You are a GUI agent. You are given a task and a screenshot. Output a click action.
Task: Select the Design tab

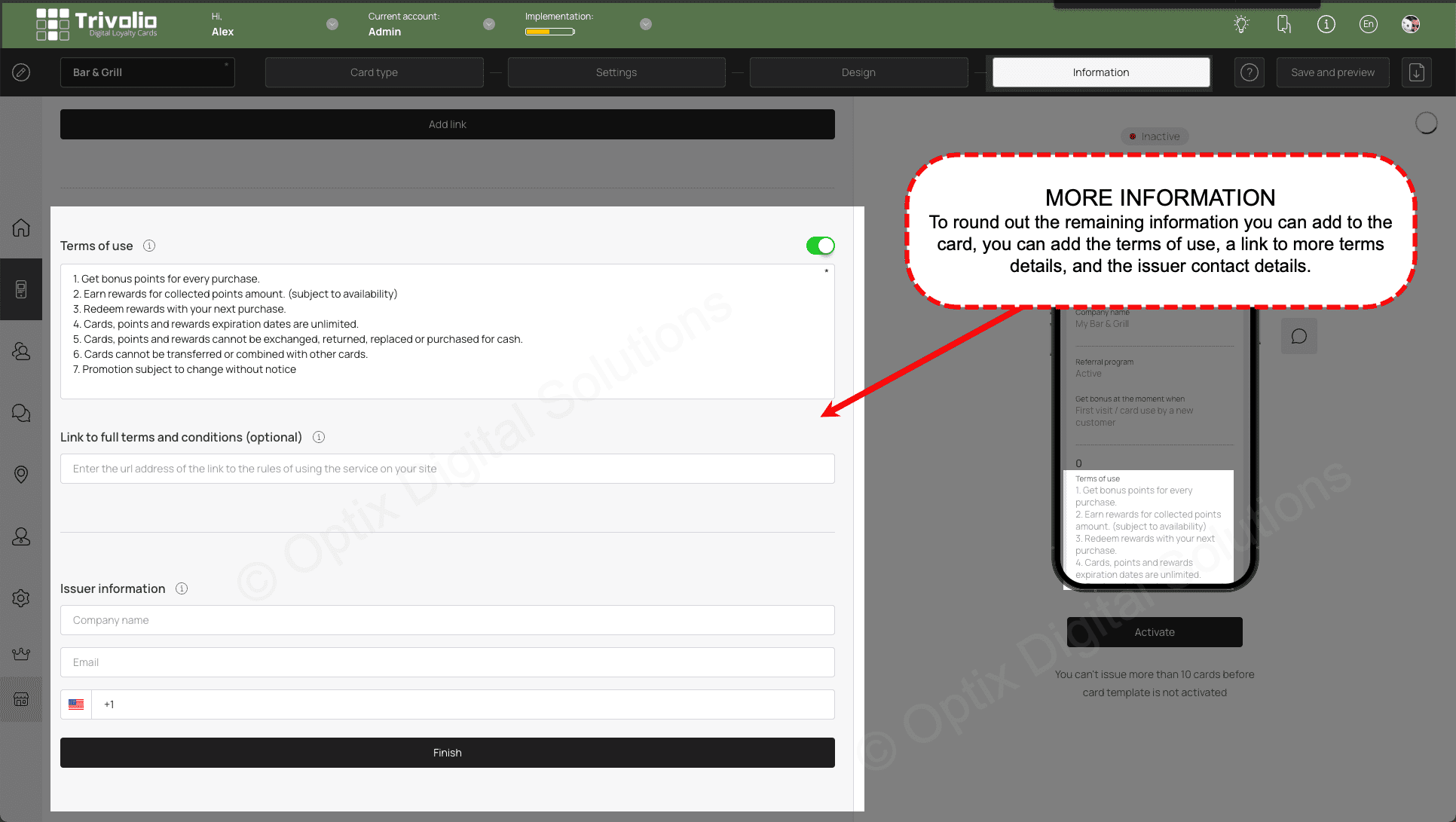pyautogui.click(x=858, y=71)
